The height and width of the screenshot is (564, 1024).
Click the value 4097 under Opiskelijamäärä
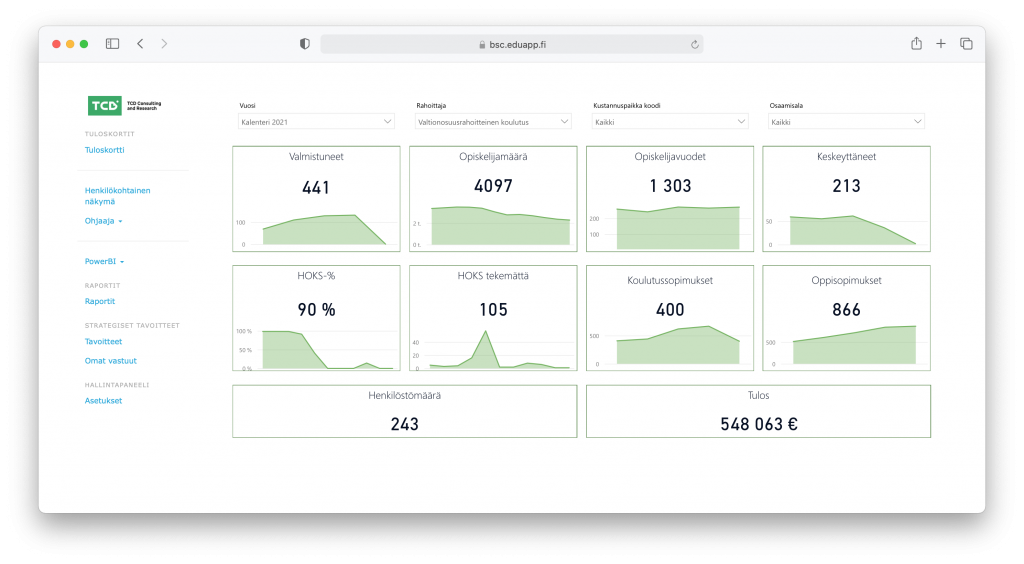tap(493, 186)
